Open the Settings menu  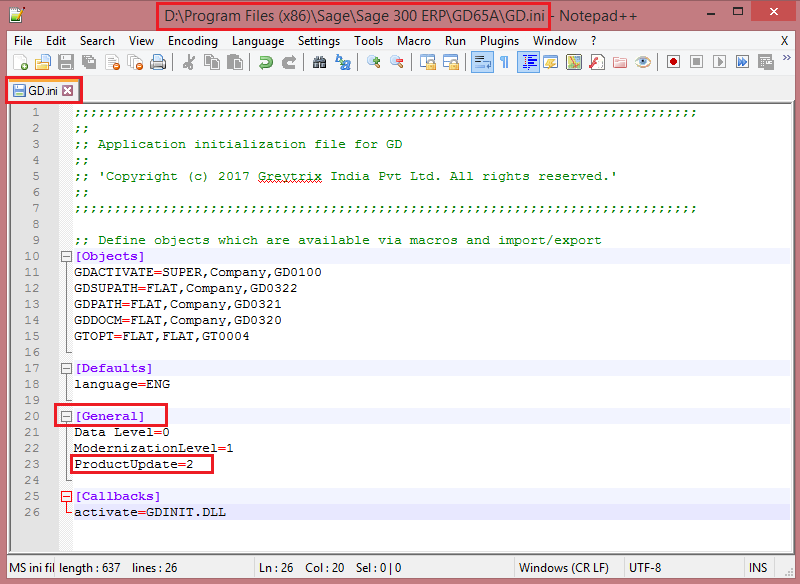(319, 41)
